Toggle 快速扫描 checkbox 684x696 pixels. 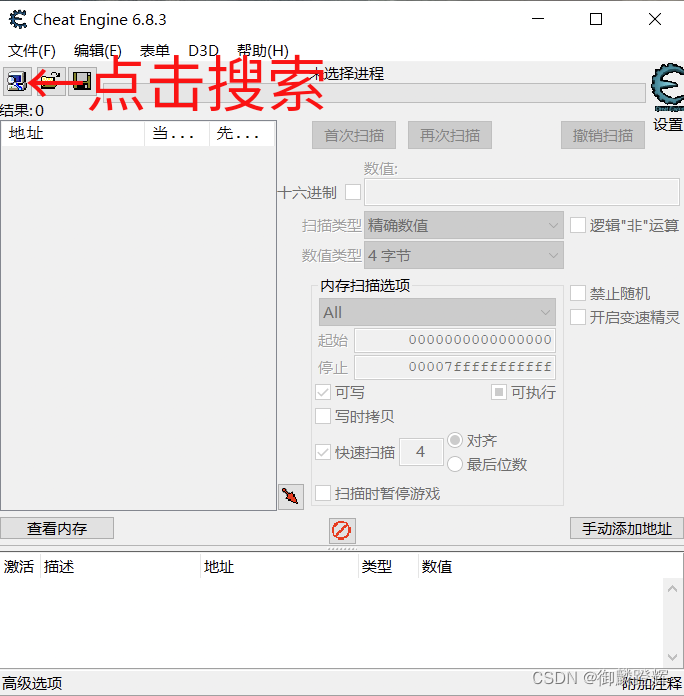point(323,452)
